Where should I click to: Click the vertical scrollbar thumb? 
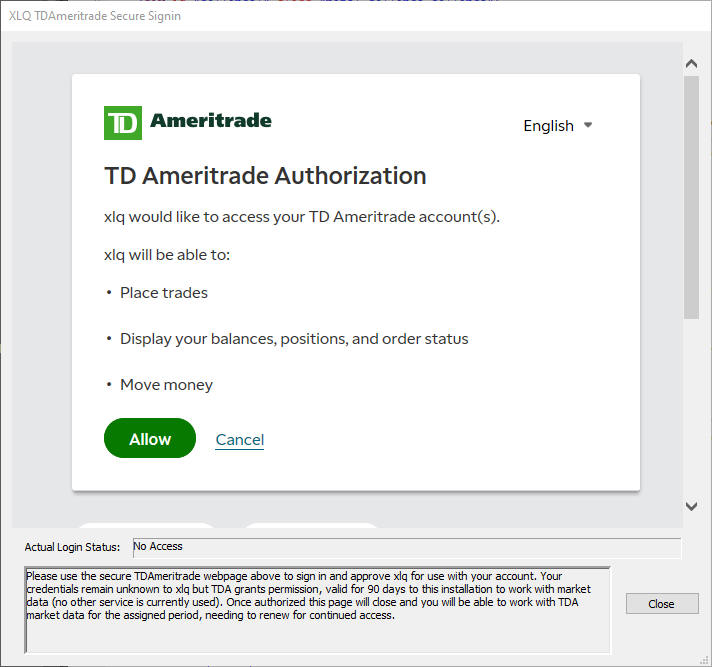tap(691, 198)
